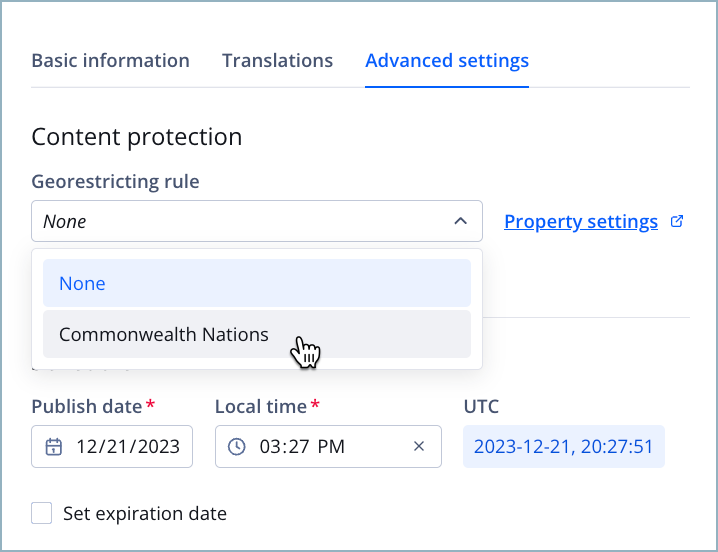Clear the local time with the X icon
Screen dimensions: 718x552
click(419, 447)
